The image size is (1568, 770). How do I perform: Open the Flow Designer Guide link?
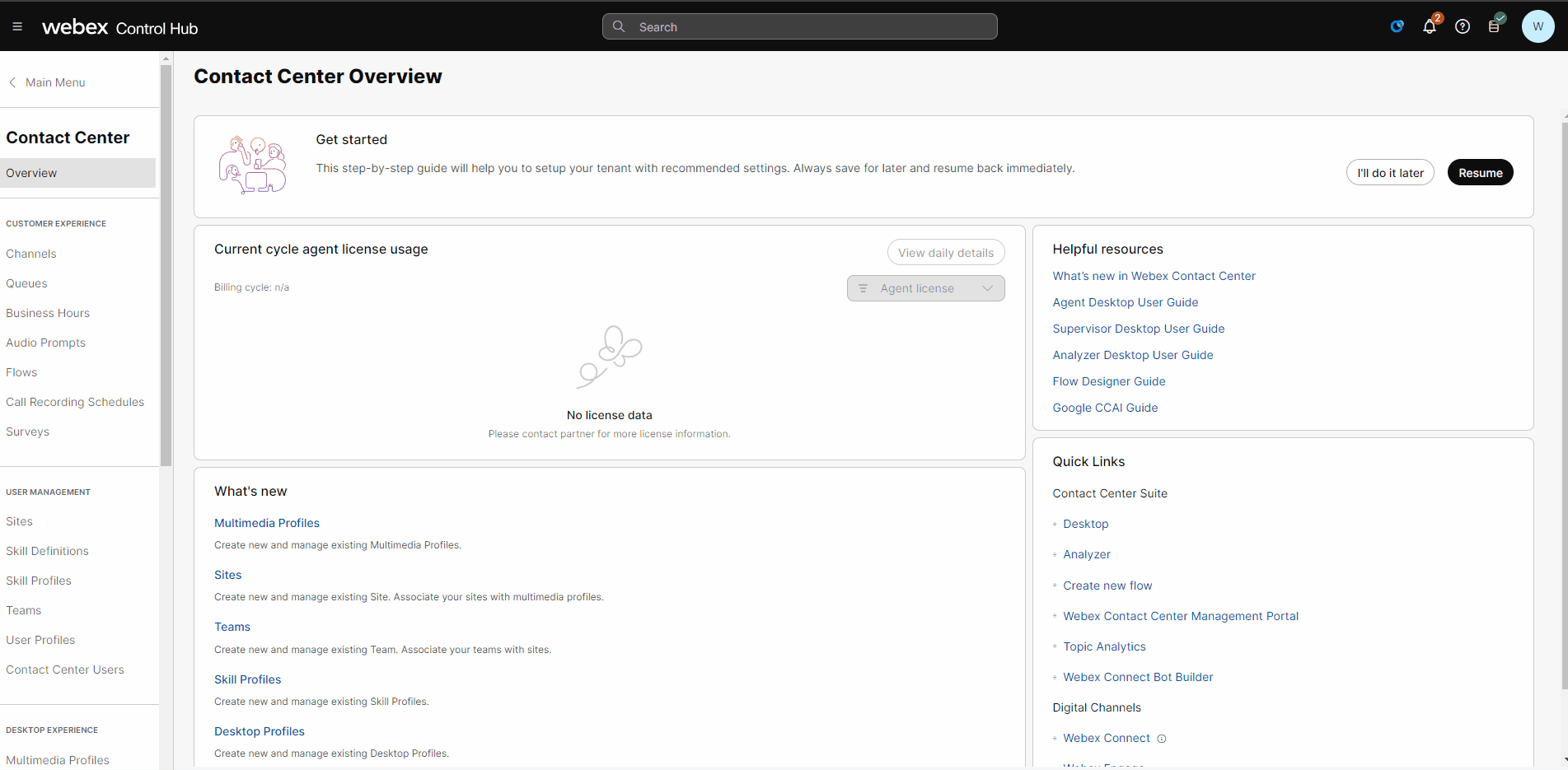[1108, 381]
